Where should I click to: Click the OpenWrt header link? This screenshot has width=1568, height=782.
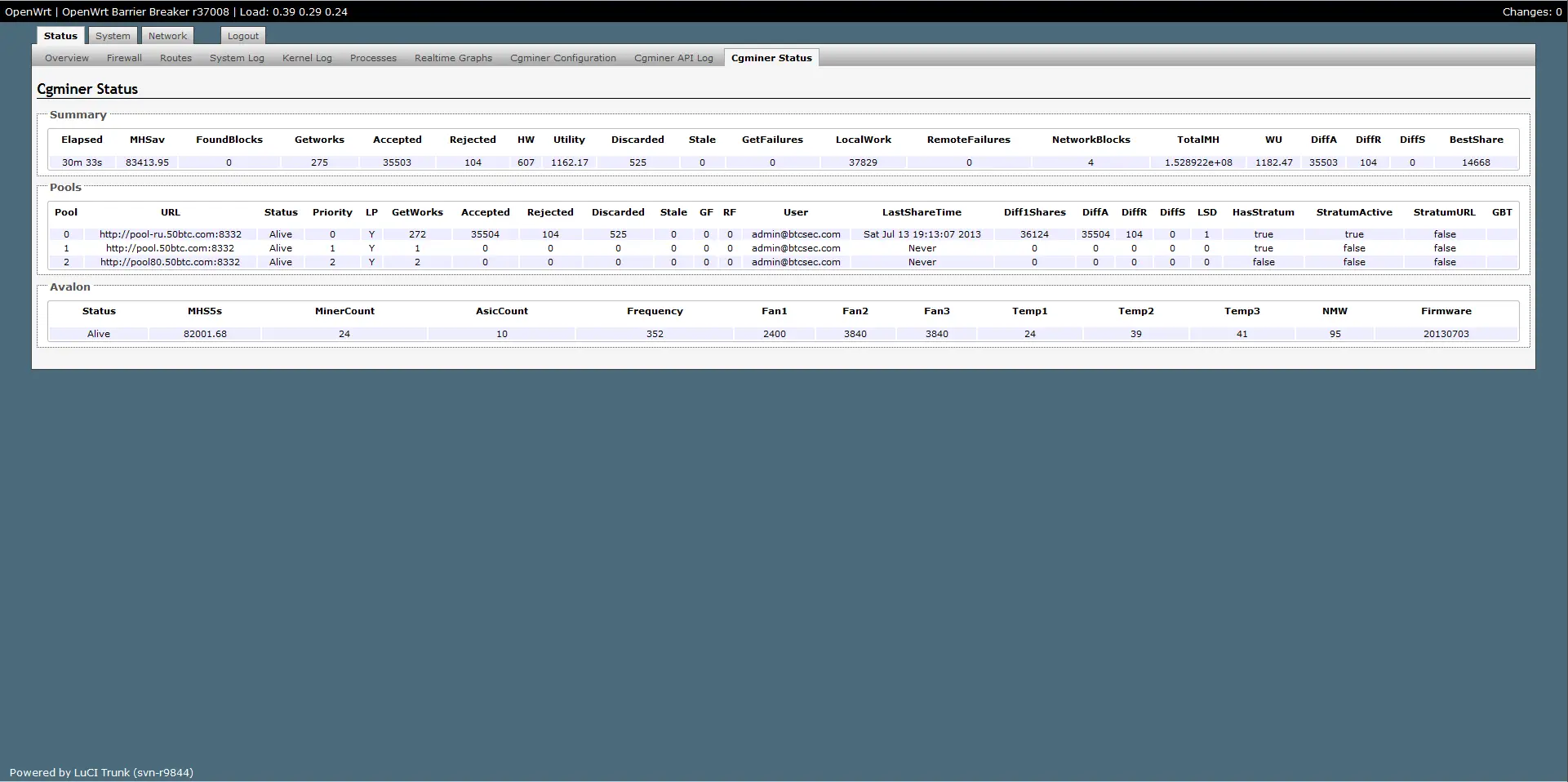[29, 11]
